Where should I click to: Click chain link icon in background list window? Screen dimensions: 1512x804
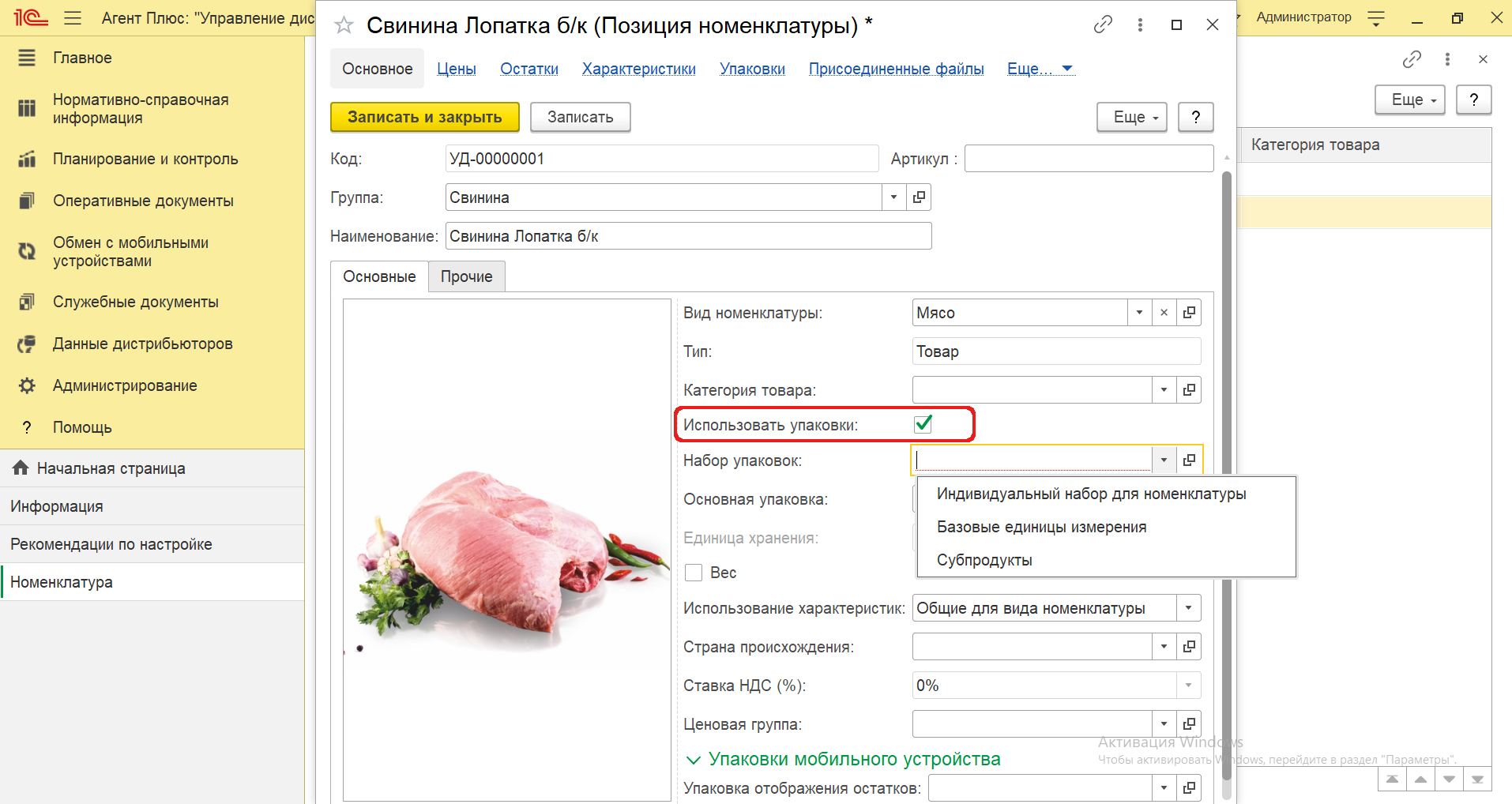tap(1412, 59)
